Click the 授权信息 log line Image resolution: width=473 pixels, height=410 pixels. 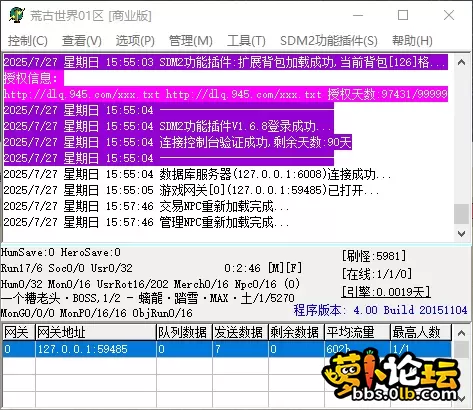(33, 78)
